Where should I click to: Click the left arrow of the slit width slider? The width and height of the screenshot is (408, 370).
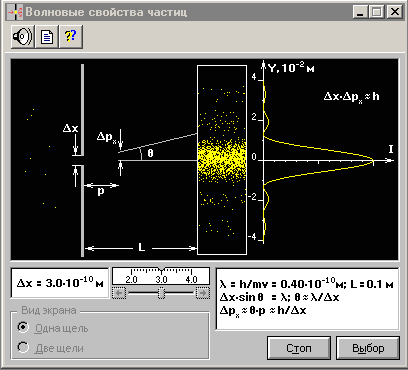click(119, 293)
